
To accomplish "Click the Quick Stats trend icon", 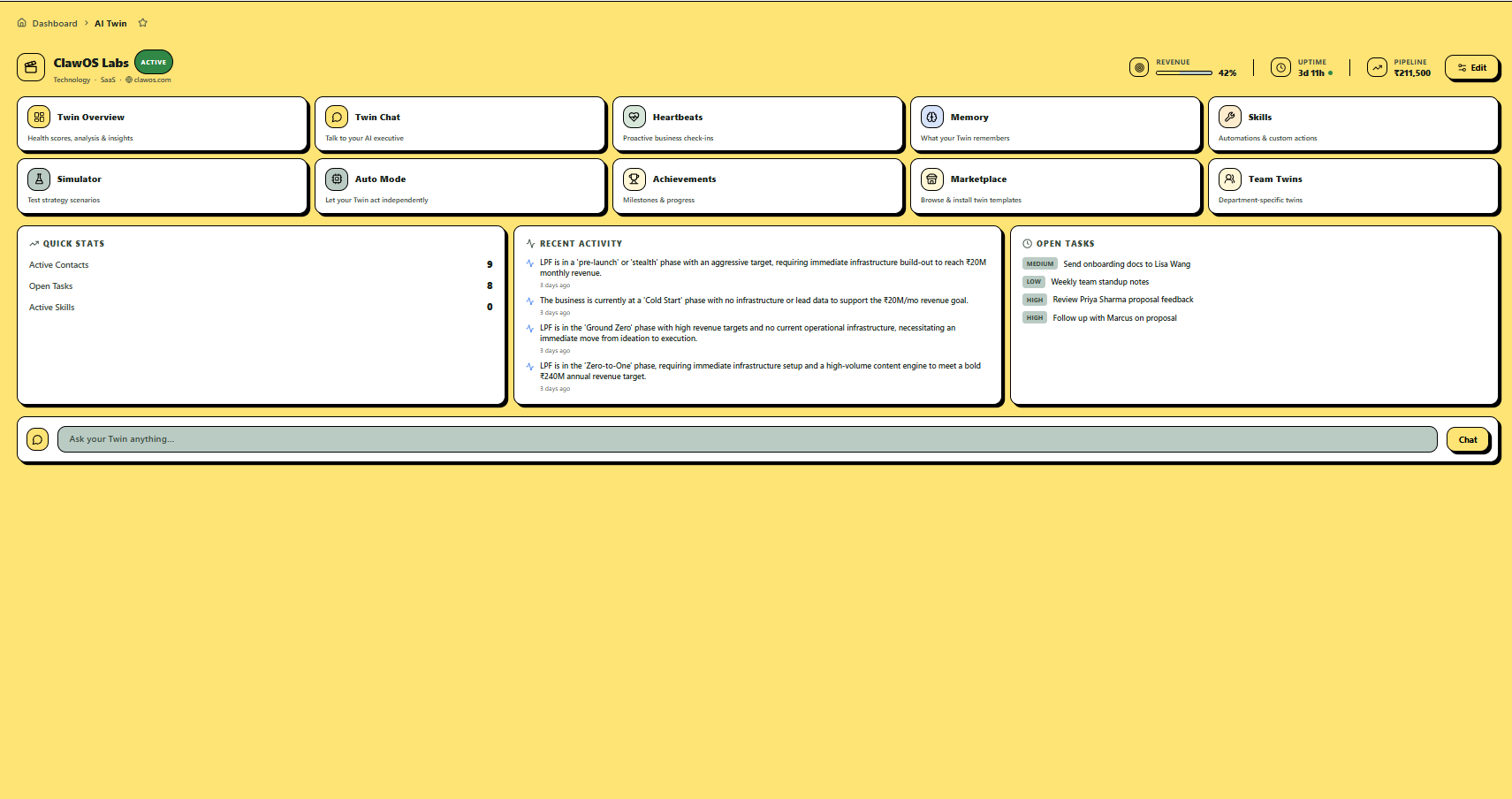I will [x=34, y=244].
